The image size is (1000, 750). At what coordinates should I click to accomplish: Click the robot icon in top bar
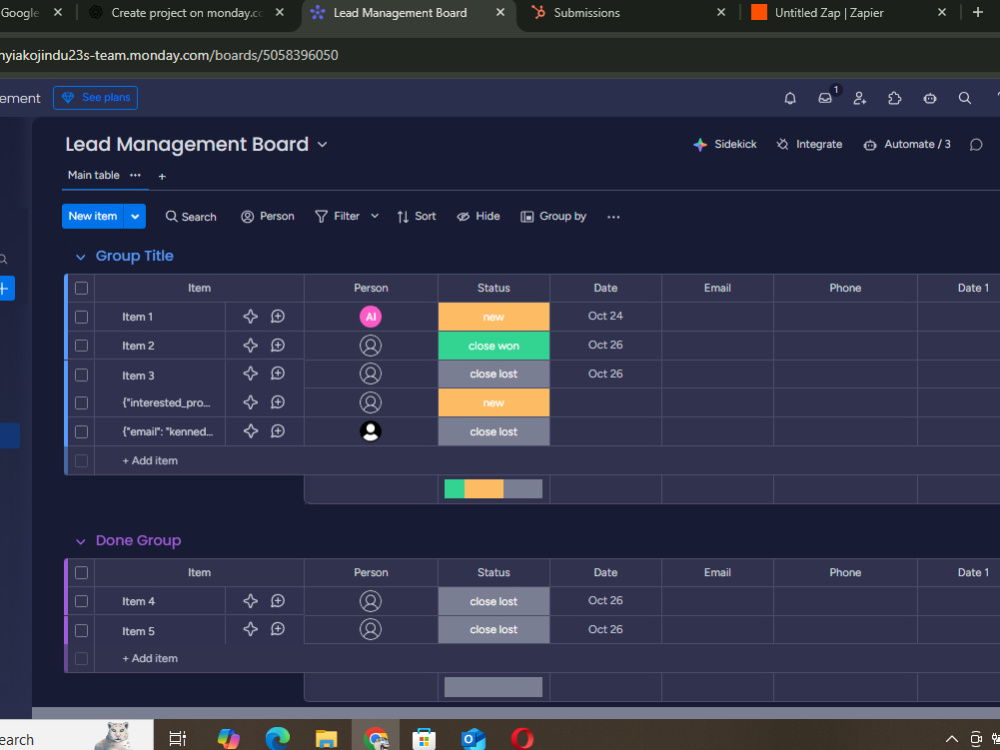(x=930, y=98)
